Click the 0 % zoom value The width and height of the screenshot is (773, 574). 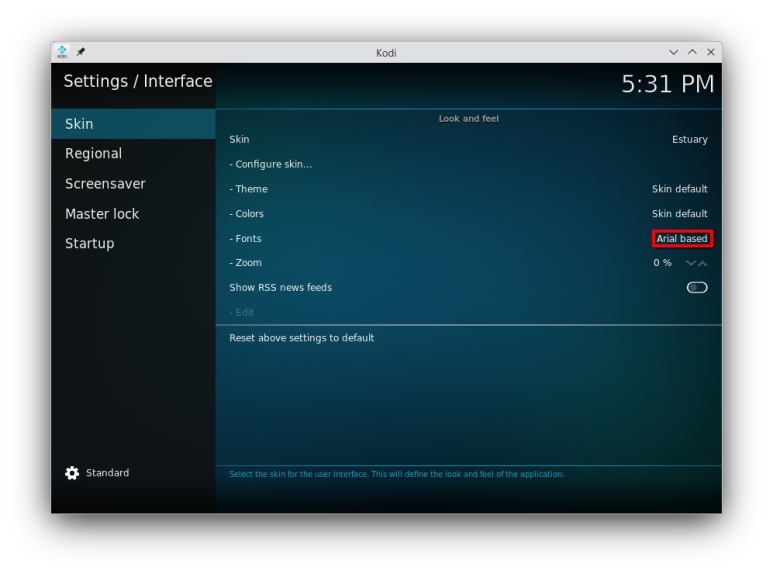coord(662,263)
